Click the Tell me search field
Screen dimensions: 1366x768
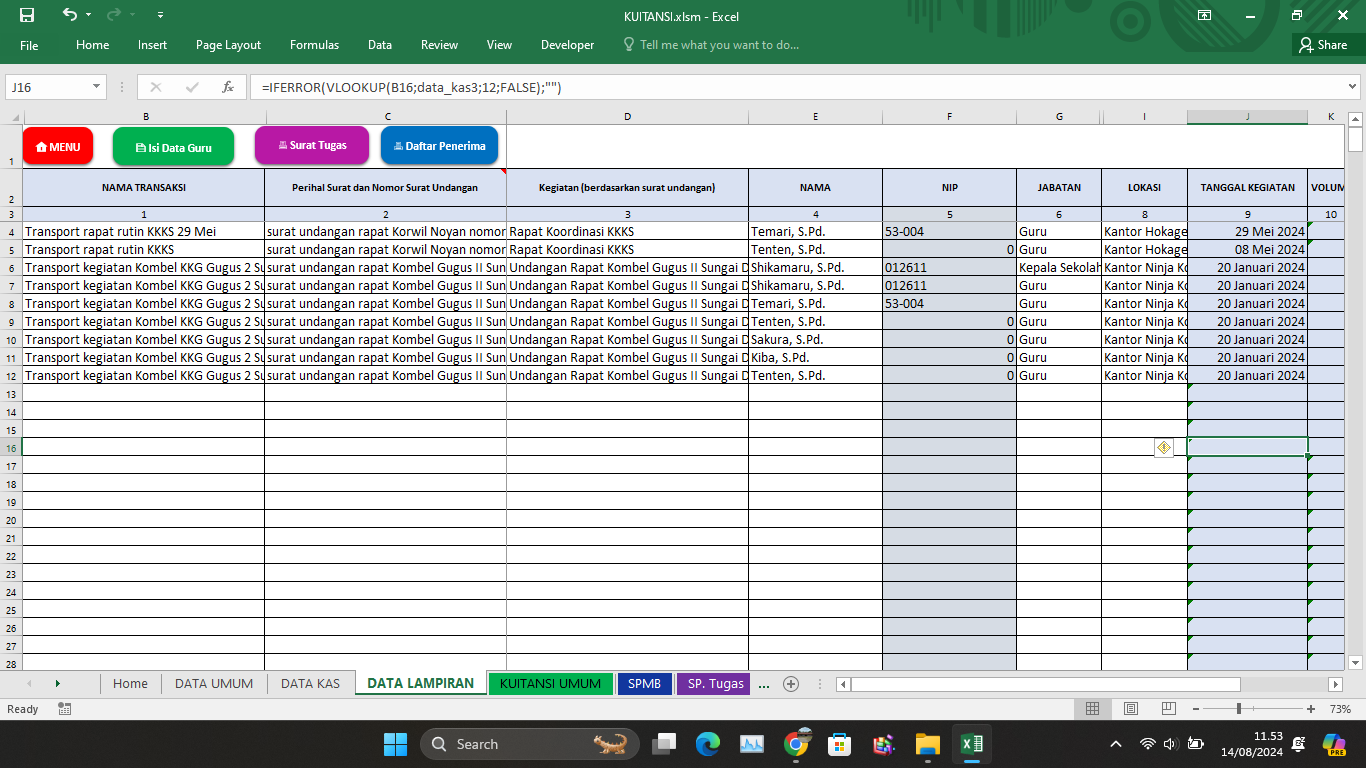tap(719, 45)
